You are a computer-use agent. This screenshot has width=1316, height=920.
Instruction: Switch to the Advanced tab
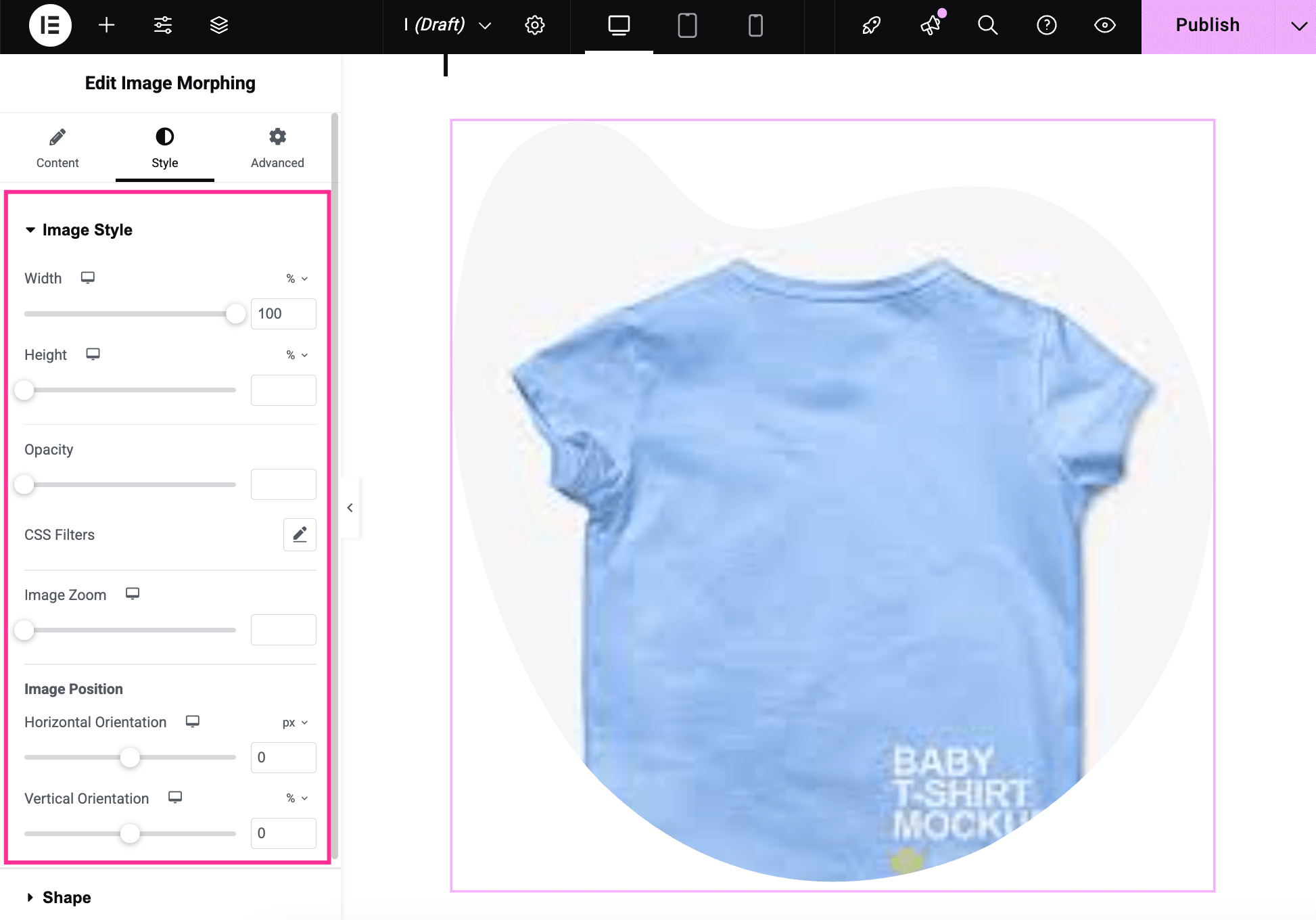click(277, 148)
